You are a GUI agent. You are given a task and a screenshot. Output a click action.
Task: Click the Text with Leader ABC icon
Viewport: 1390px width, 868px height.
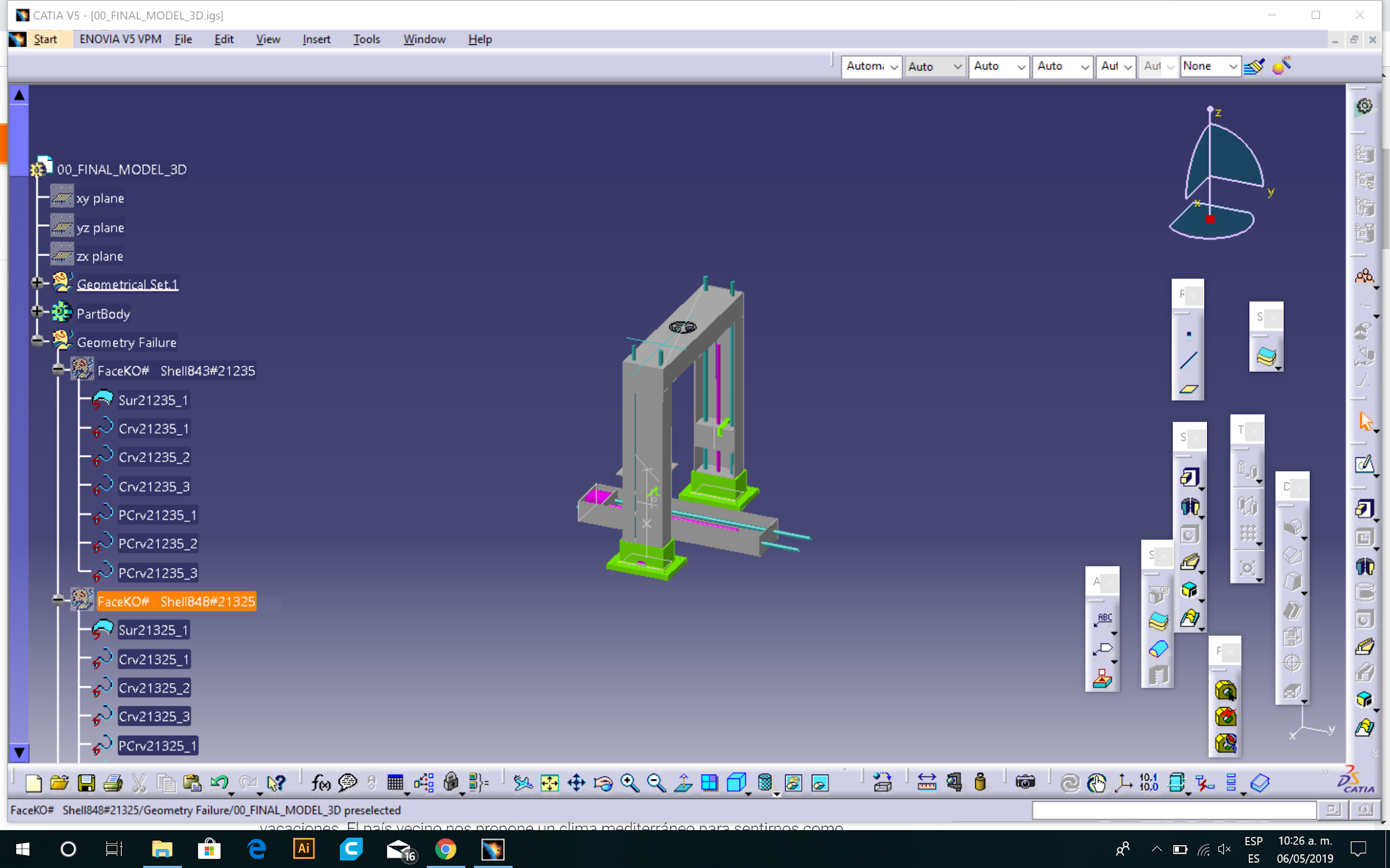coord(1104,620)
